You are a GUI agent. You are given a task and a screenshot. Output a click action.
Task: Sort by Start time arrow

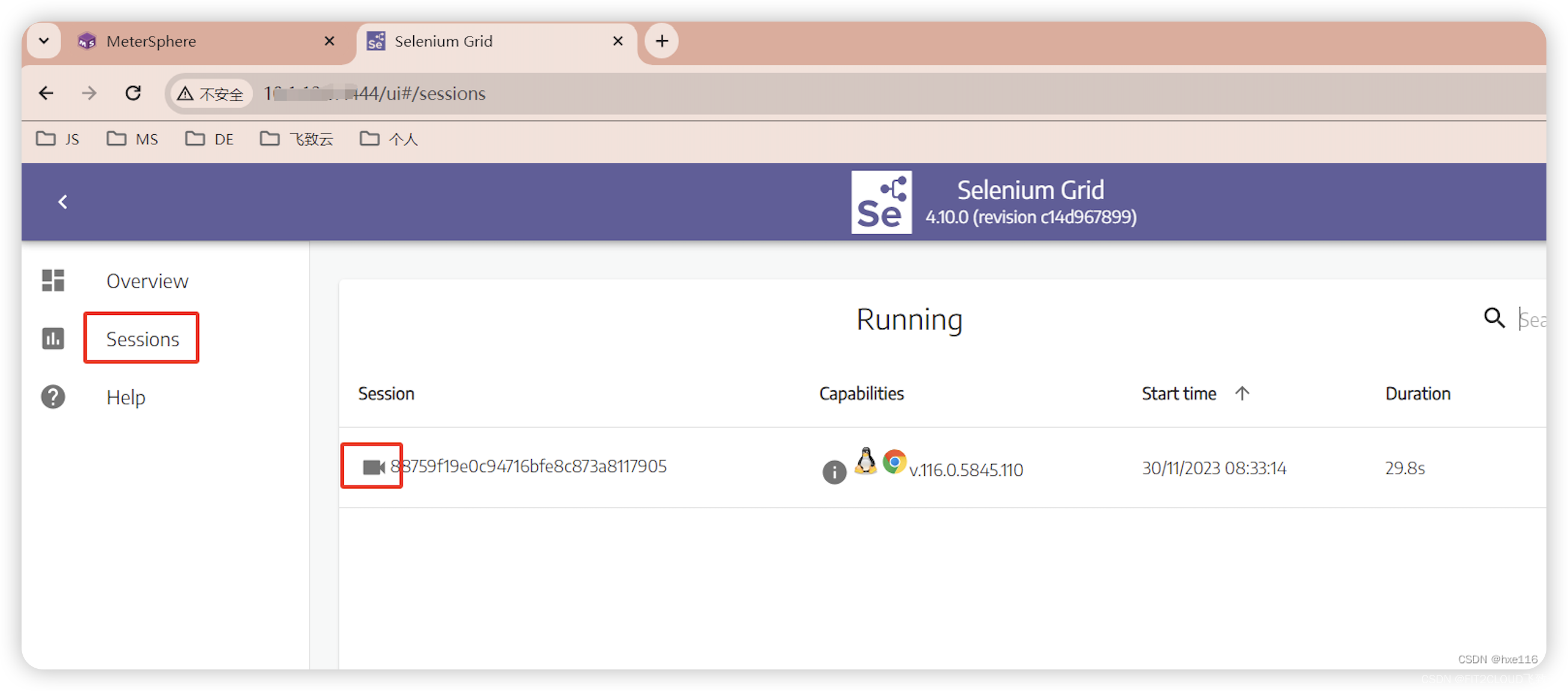coord(1242,393)
